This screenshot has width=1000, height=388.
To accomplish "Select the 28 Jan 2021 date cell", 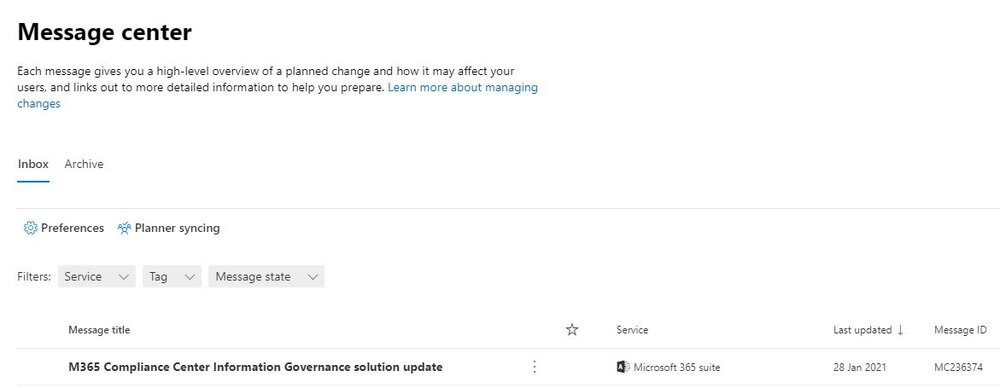I will tap(859, 368).
